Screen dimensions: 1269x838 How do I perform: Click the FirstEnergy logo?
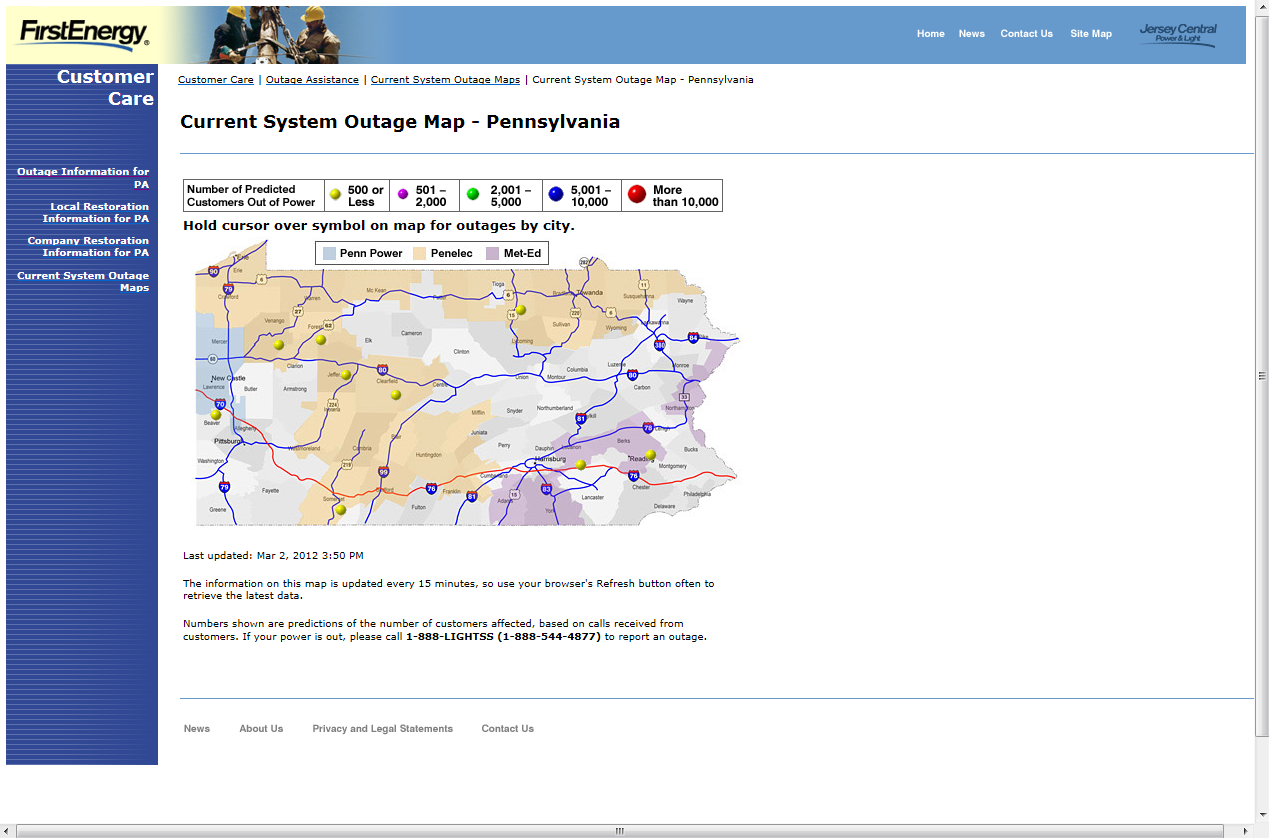tap(82, 34)
